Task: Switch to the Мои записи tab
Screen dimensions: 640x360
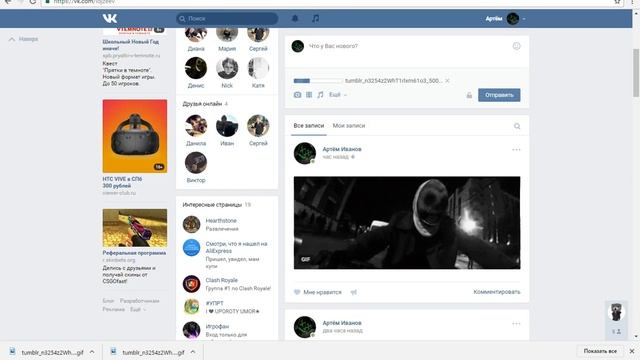Action: (x=349, y=126)
